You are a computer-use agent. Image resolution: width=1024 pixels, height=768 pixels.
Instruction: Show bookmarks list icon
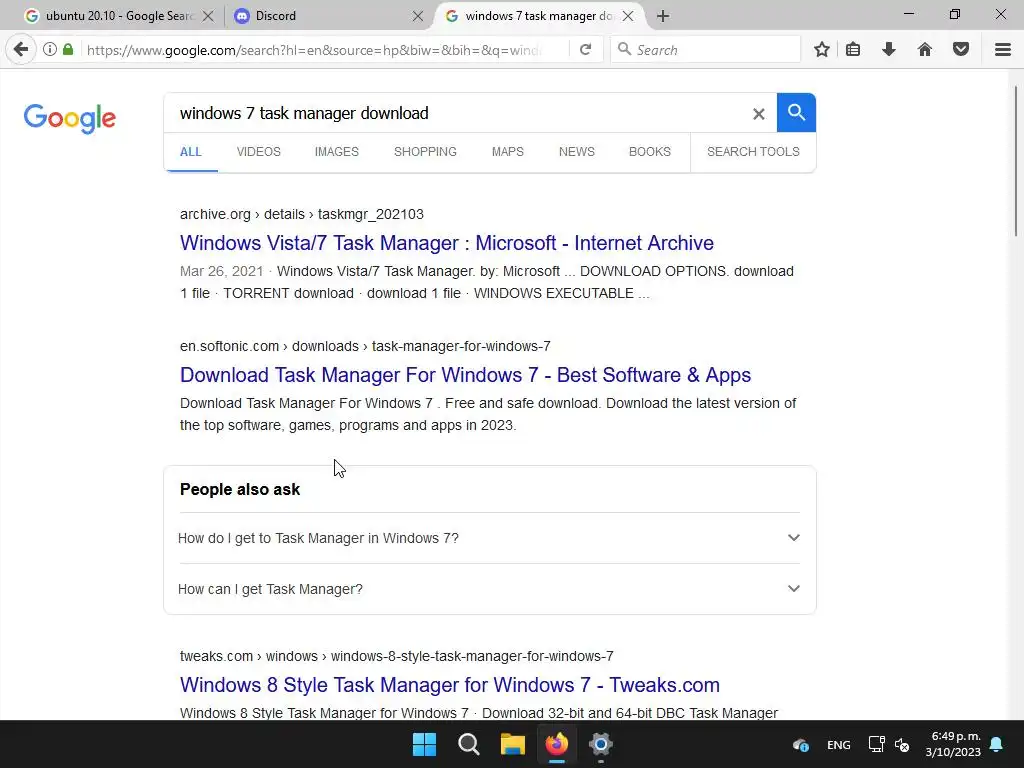point(853,50)
